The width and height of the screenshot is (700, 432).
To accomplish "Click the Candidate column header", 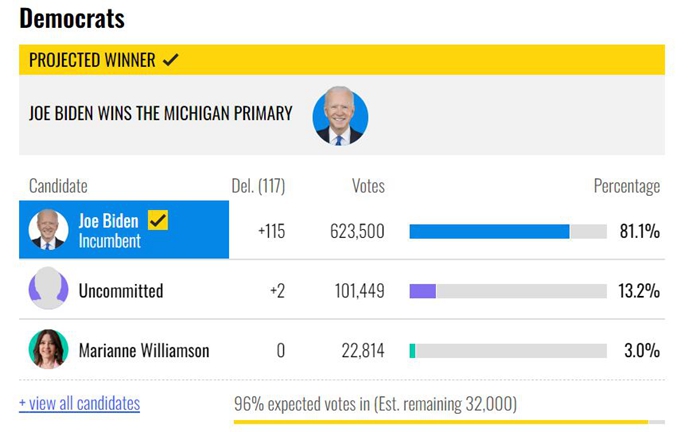I will point(58,186).
